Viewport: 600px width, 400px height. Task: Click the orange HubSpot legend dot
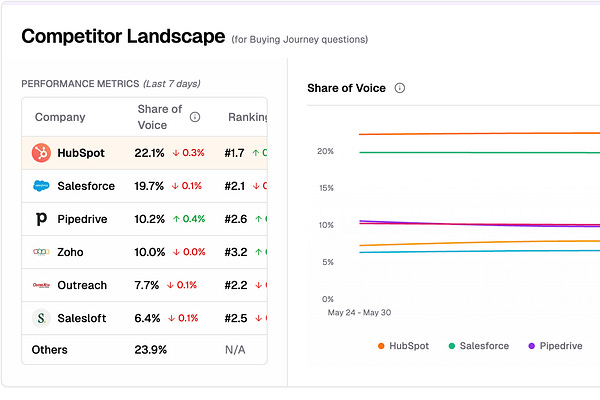[381, 346]
